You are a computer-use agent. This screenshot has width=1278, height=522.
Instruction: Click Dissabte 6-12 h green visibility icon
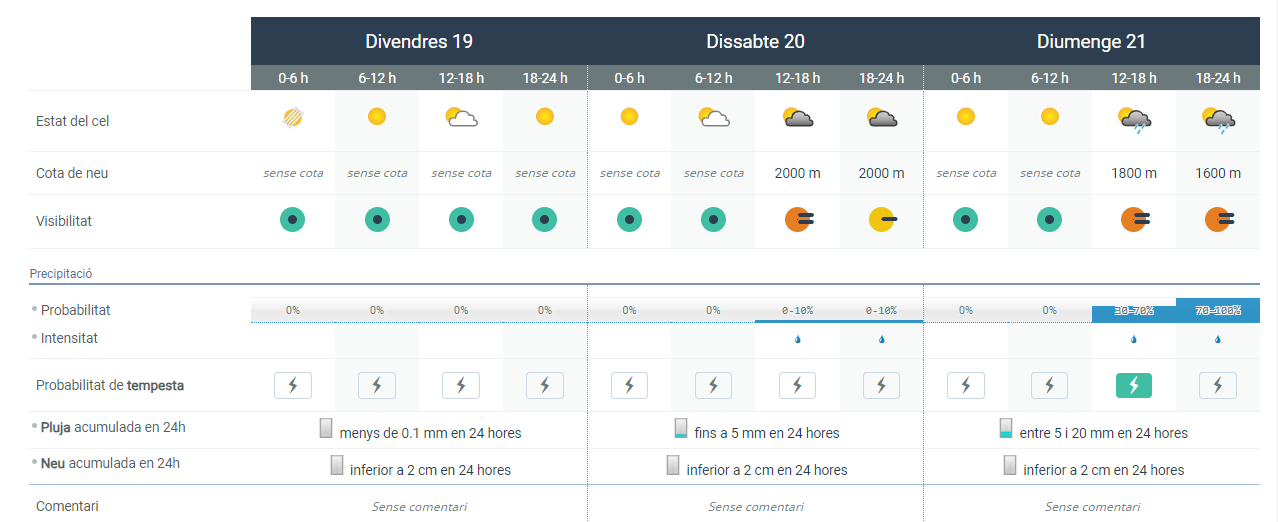712,219
